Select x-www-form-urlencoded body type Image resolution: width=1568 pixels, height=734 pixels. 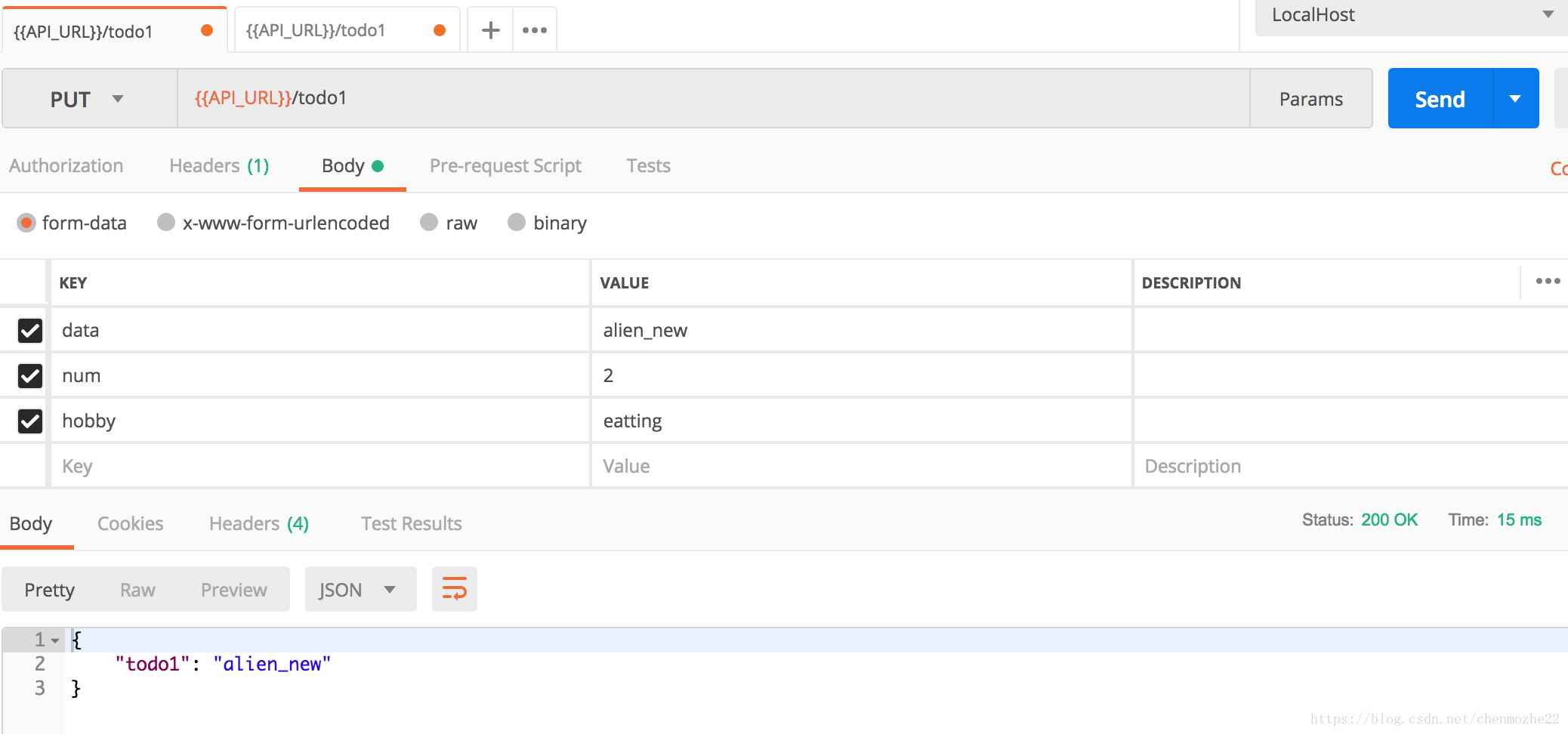[x=166, y=222]
